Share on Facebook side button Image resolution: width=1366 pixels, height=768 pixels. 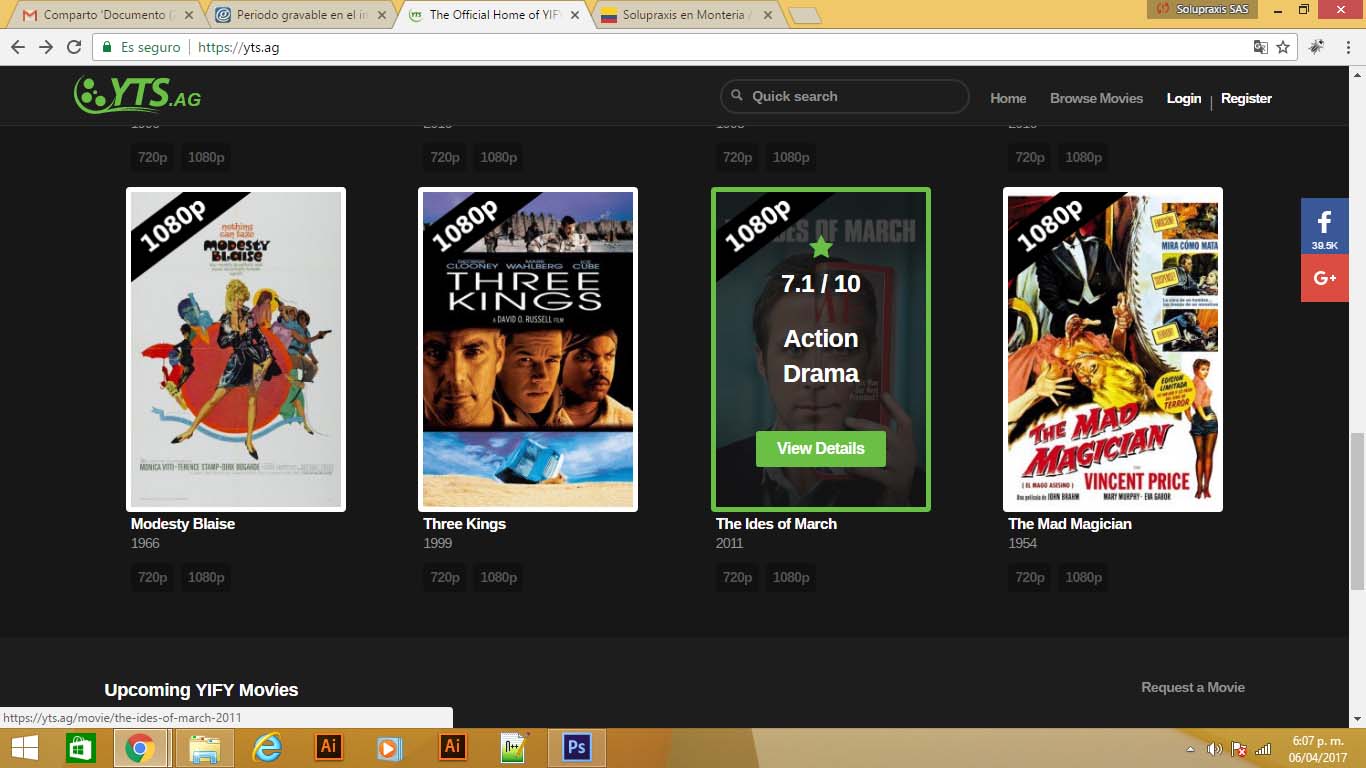(1325, 226)
